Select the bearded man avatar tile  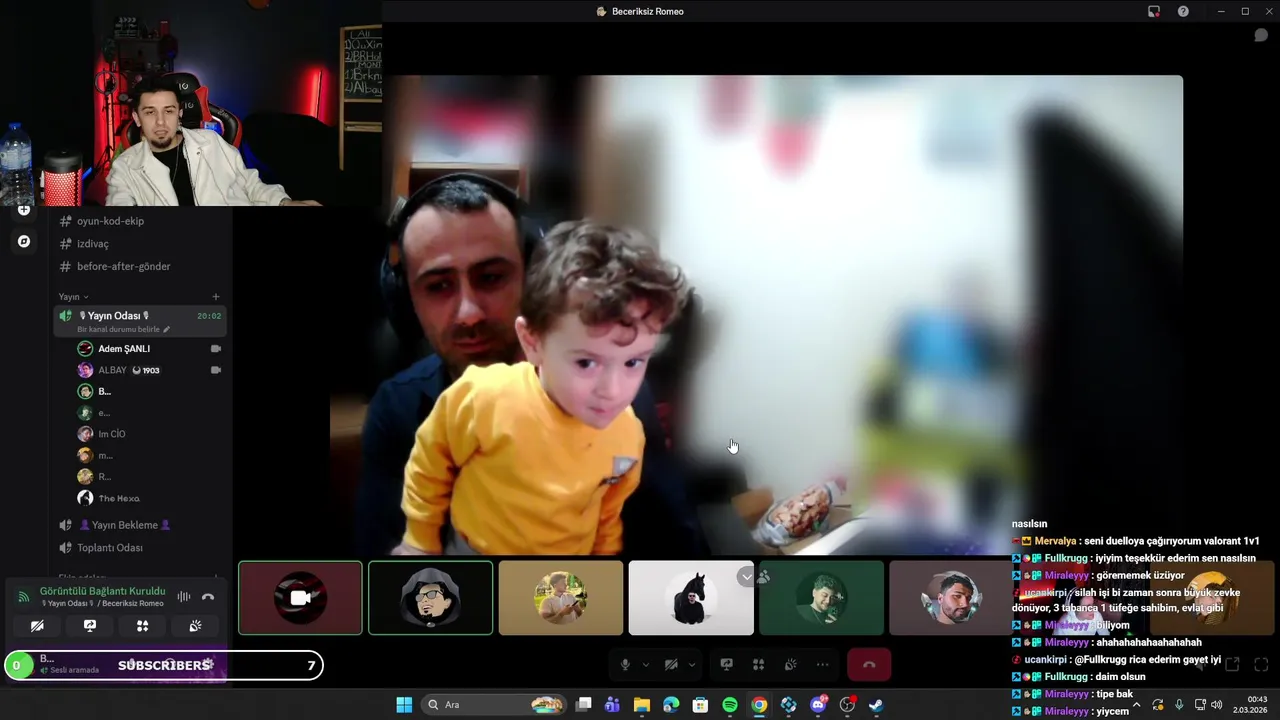pyautogui.click(x=951, y=598)
